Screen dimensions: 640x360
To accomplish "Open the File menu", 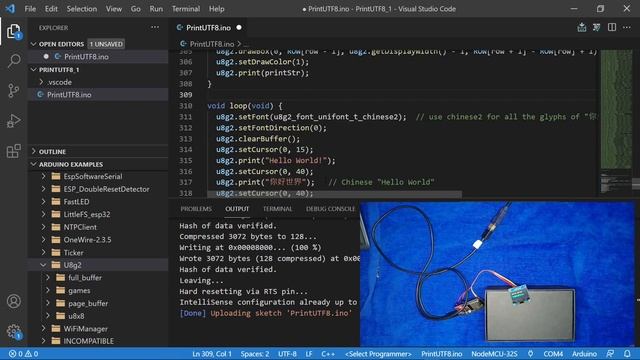I will pyautogui.click(x=30, y=9).
